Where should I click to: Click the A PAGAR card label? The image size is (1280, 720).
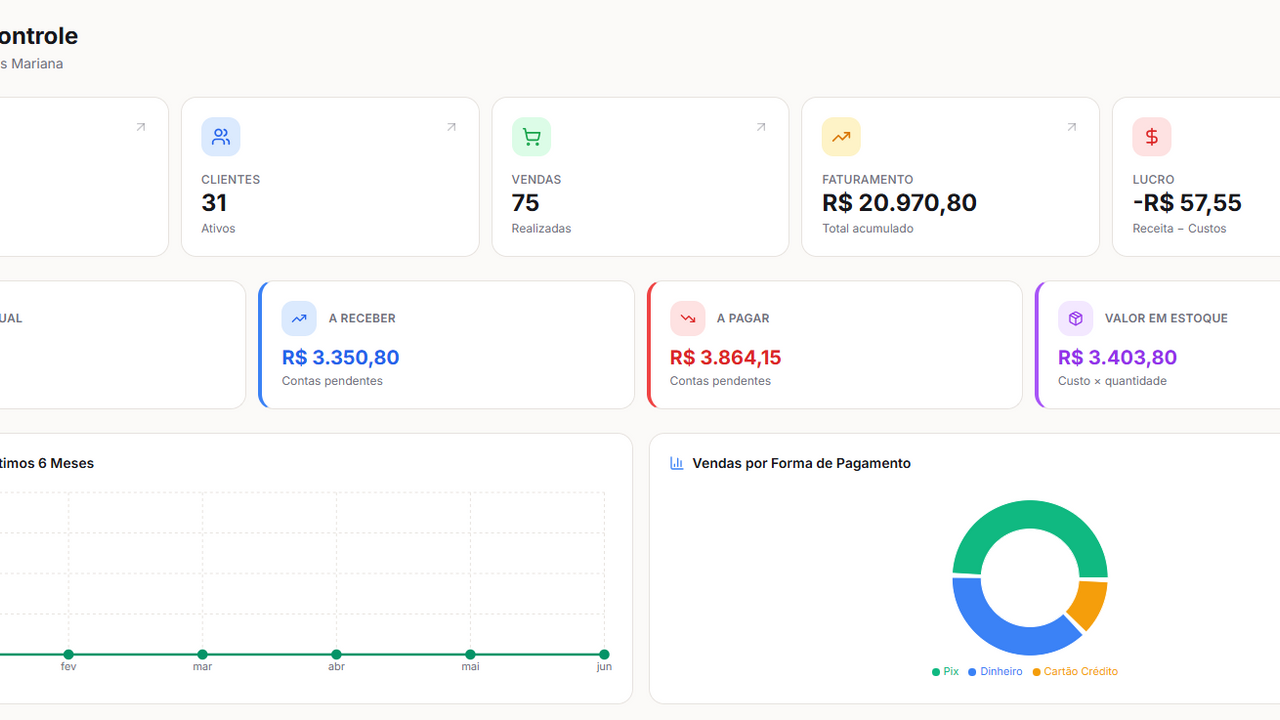click(743, 318)
